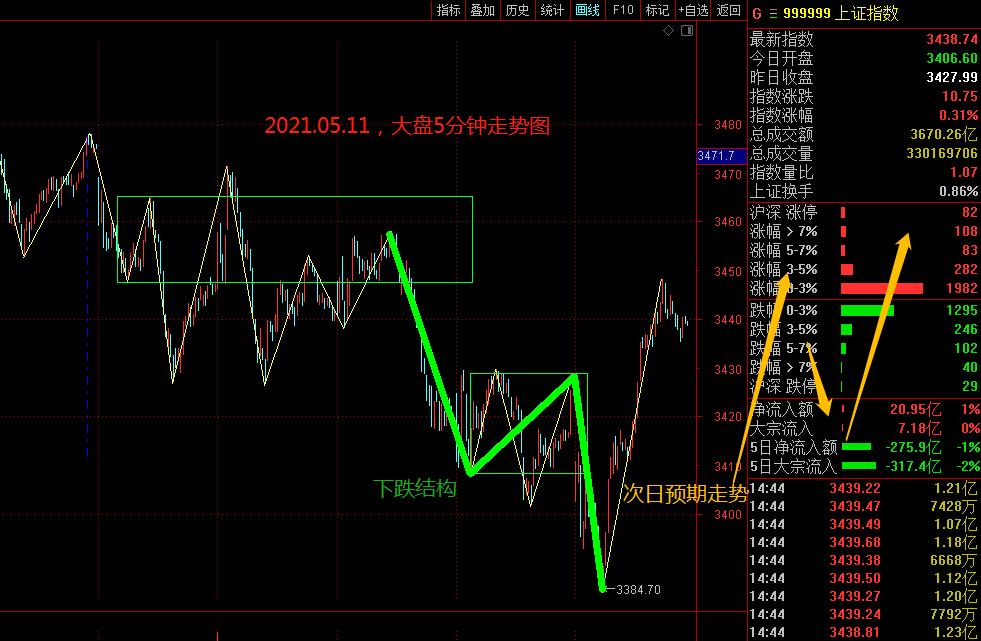Screen dimensions: 981x641
Task: Click the 统计 statistics button
Action: point(552,10)
